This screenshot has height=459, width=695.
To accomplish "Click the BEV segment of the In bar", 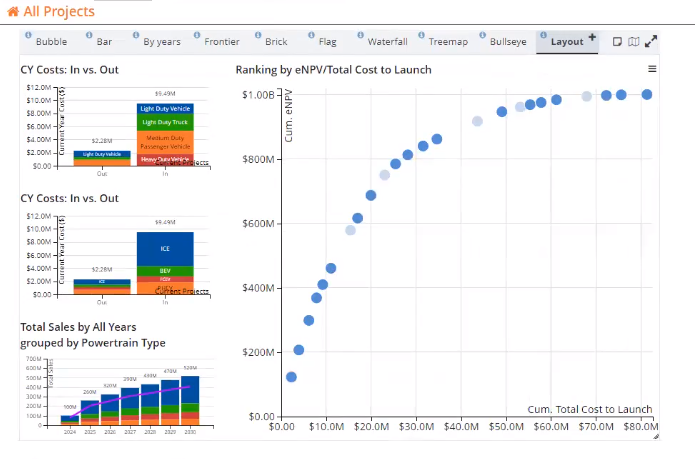I will [x=165, y=271].
